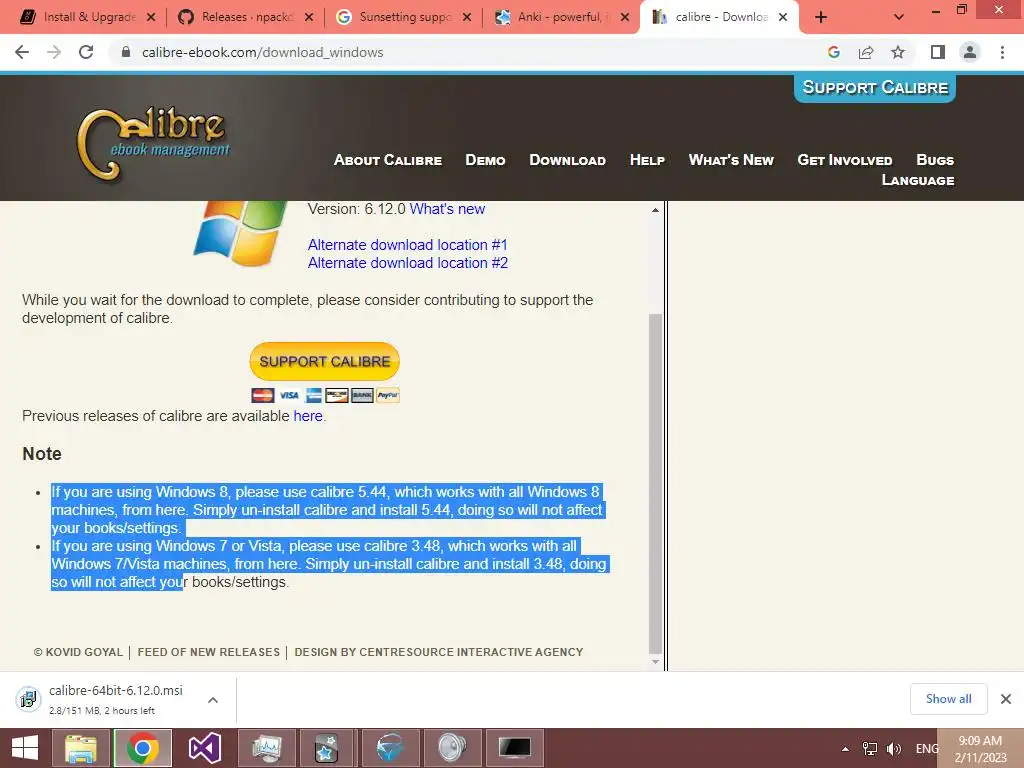Reload the calibre download page

(x=86, y=52)
